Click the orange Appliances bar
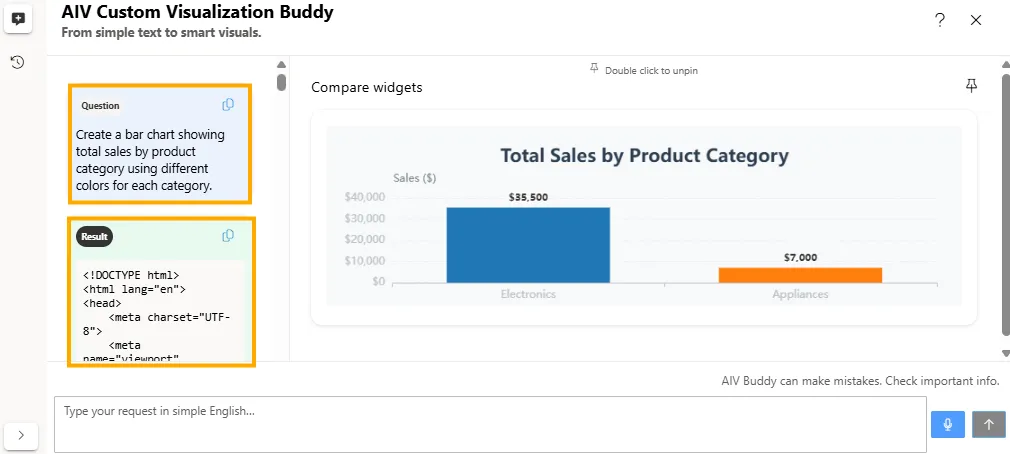 coord(800,275)
